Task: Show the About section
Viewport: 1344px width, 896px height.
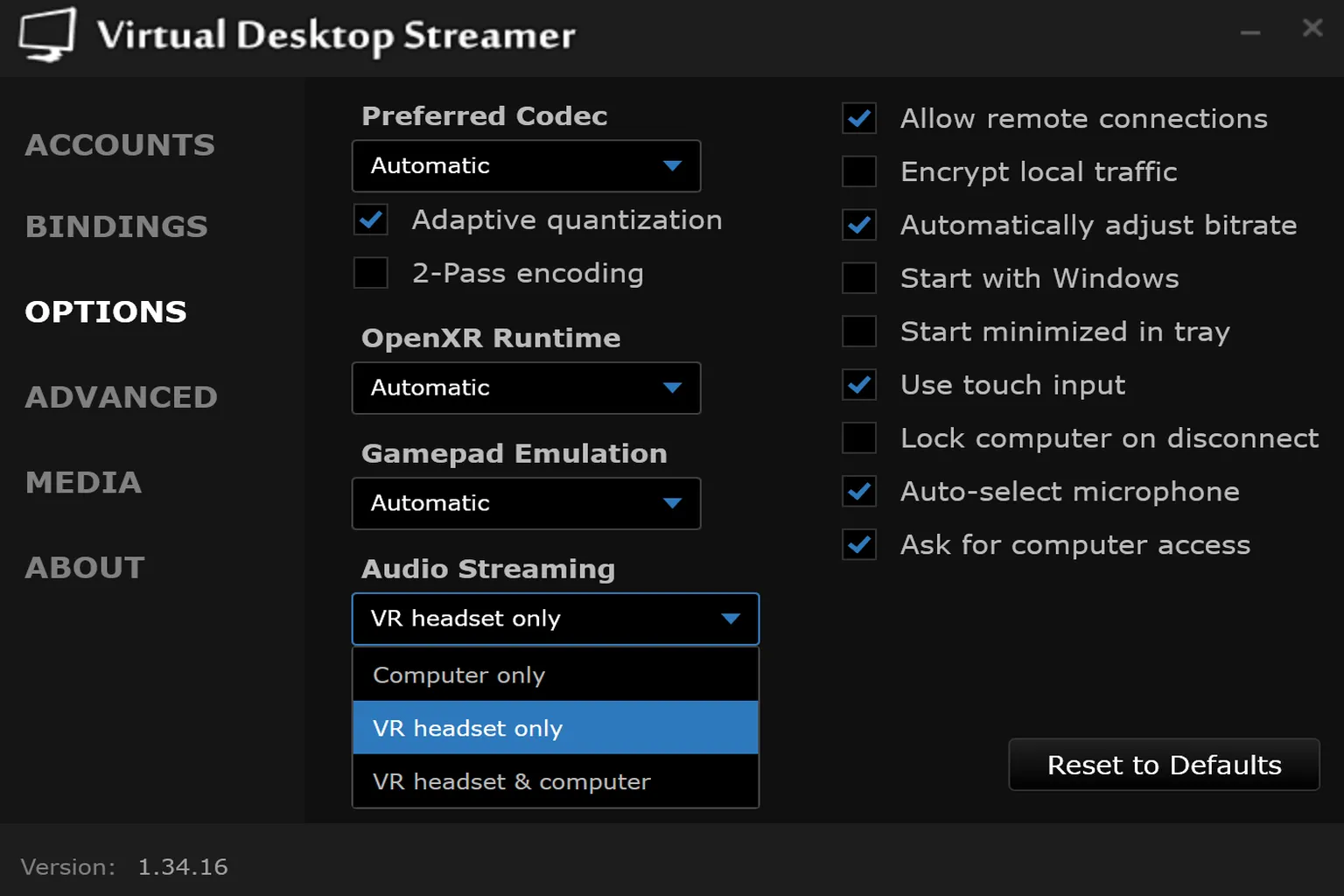Action: (85, 567)
